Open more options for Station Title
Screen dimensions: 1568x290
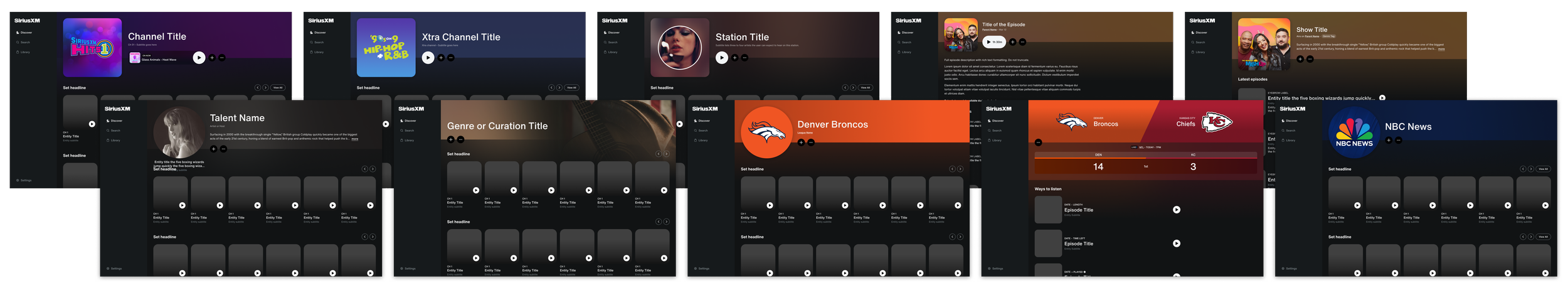coord(744,58)
